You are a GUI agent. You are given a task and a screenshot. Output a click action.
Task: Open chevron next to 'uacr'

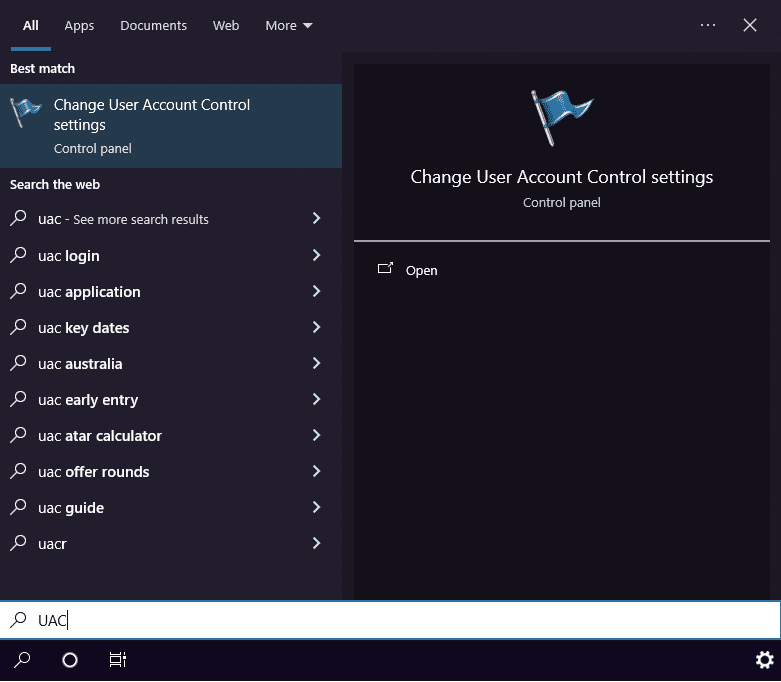pos(316,543)
